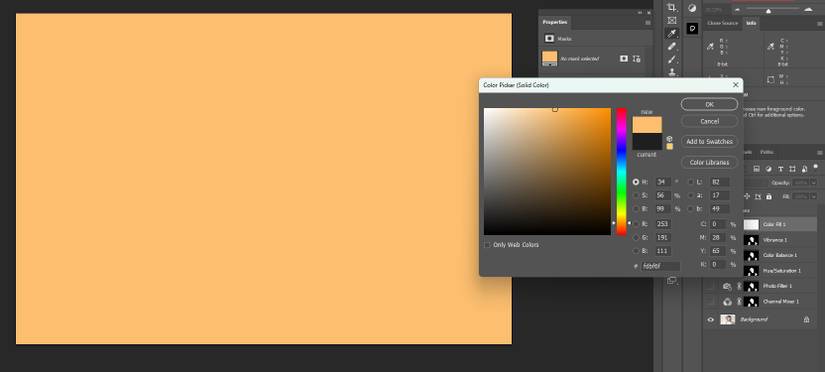
Task: Open the Layers panel menu
Action: (820, 153)
